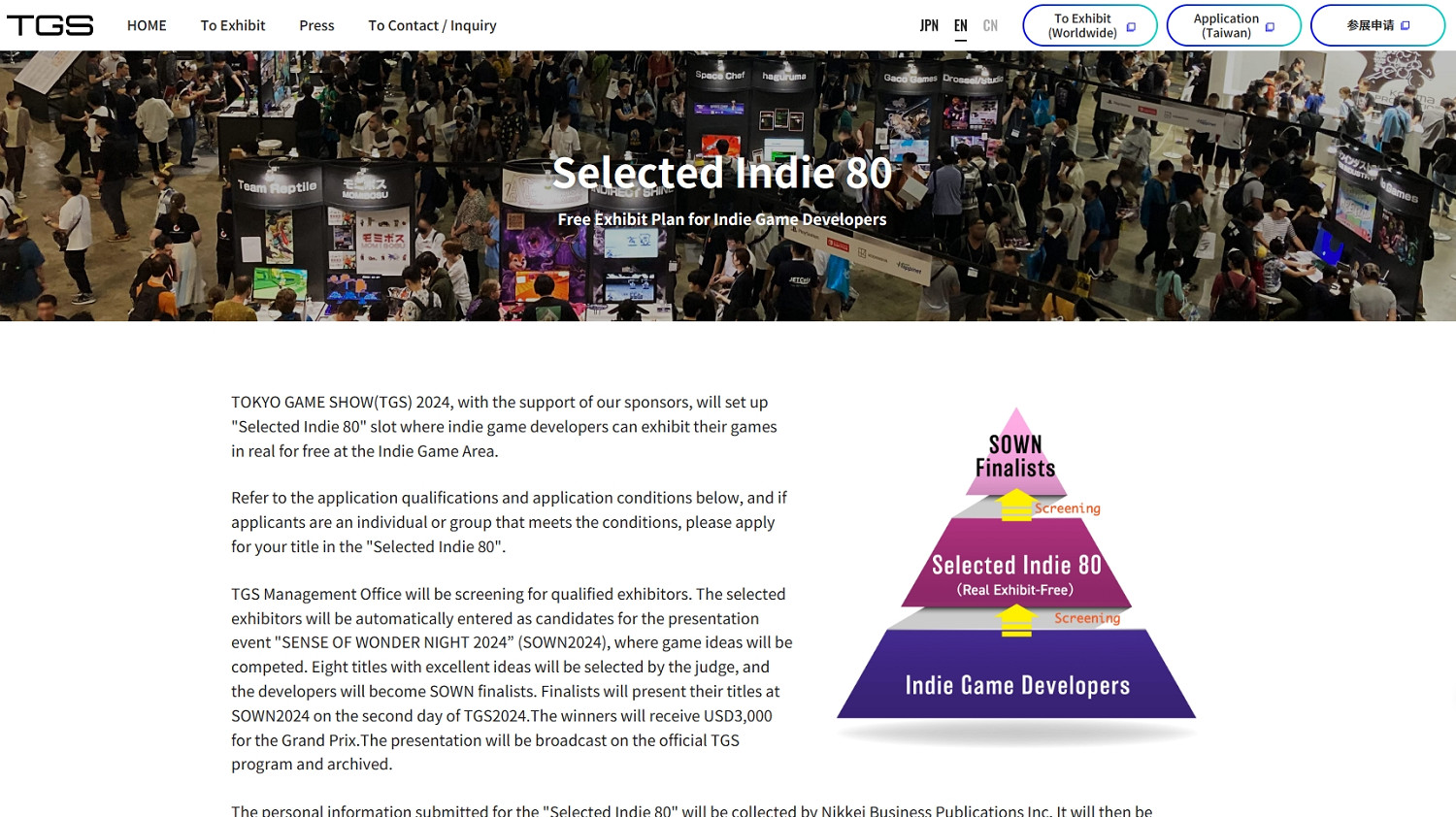The height and width of the screenshot is (817, 1456).
Task: Click the magenta Selected Indie 80 pyramid tier
Action: pos(1016,573)
